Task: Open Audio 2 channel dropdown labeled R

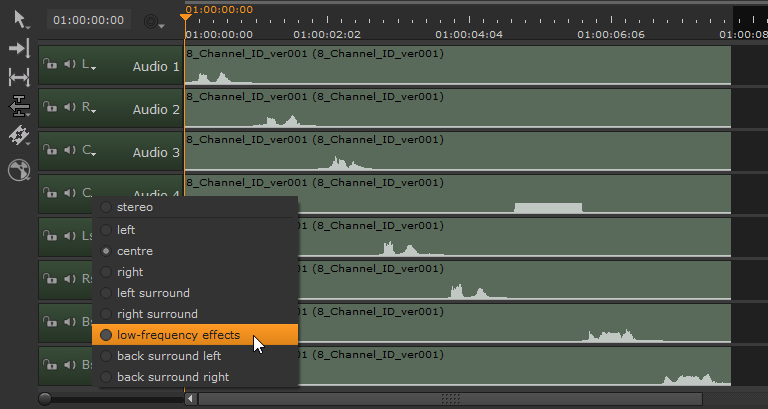Action: (90, 109)
